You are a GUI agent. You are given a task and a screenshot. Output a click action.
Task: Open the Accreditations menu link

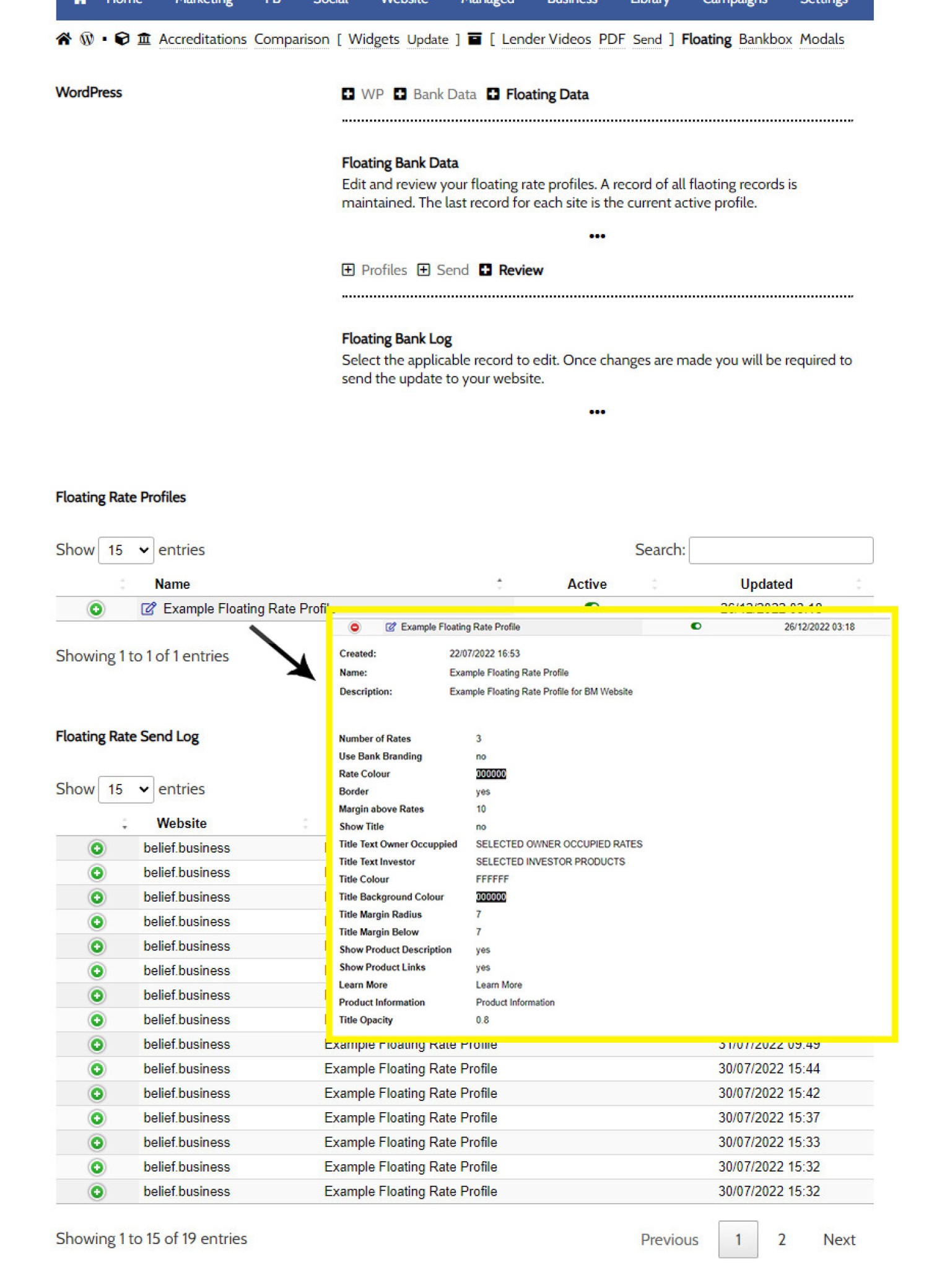[203, 39]
